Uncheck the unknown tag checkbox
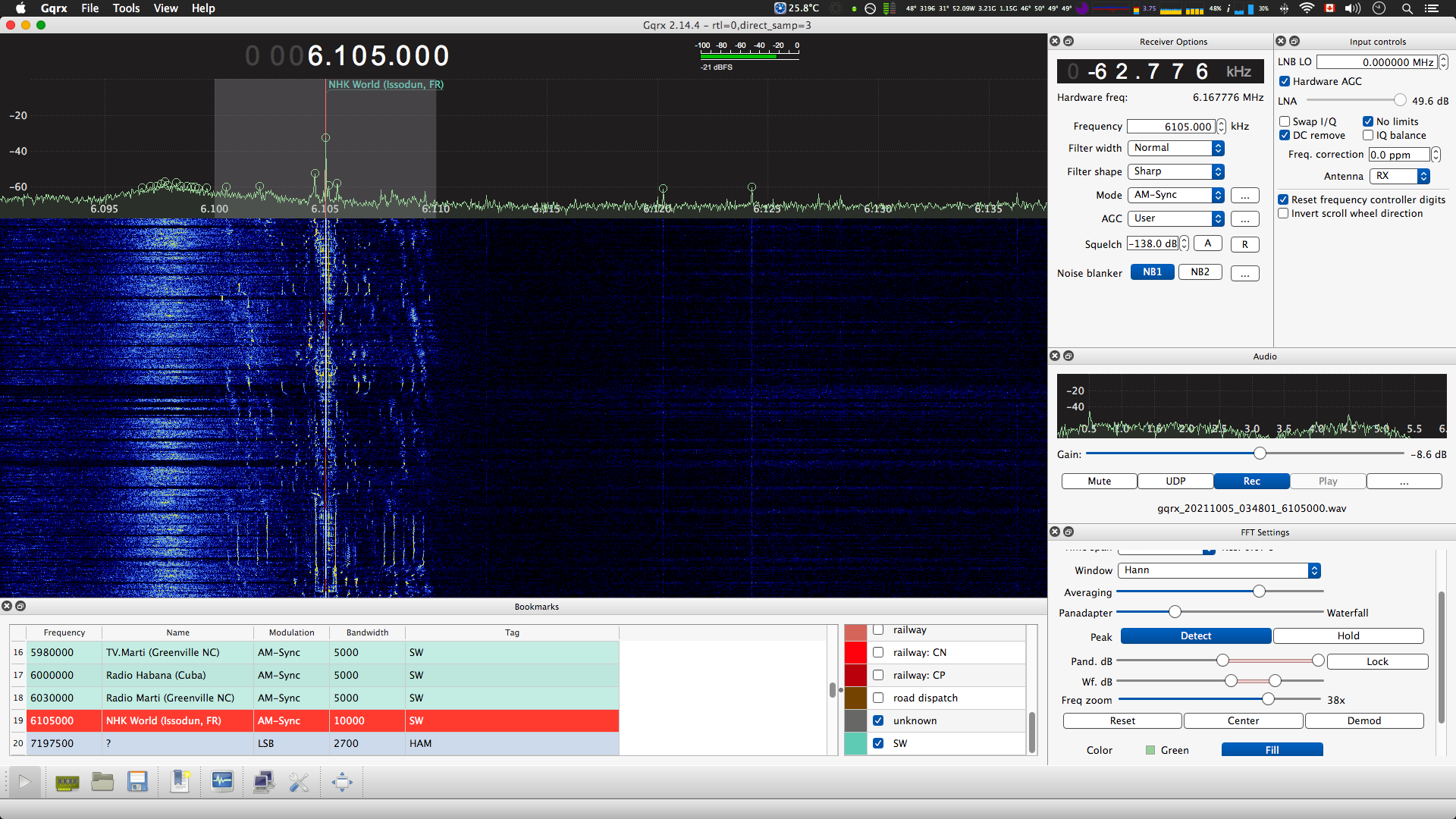The width and height of the screenshot is (1456, 819). pyautogui.click(x=878, y=720)
